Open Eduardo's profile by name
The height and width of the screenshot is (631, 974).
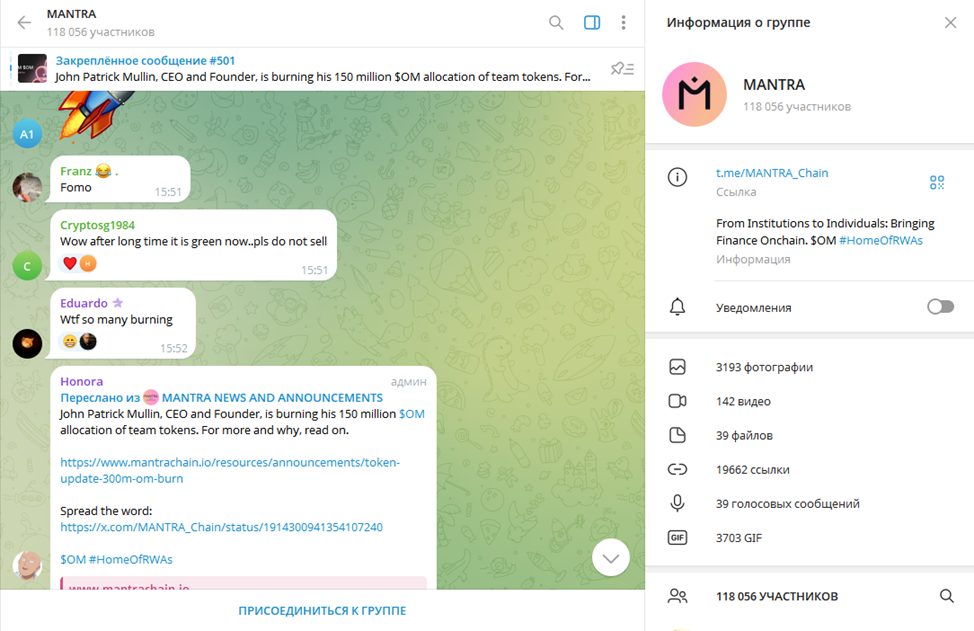[84, 303]
